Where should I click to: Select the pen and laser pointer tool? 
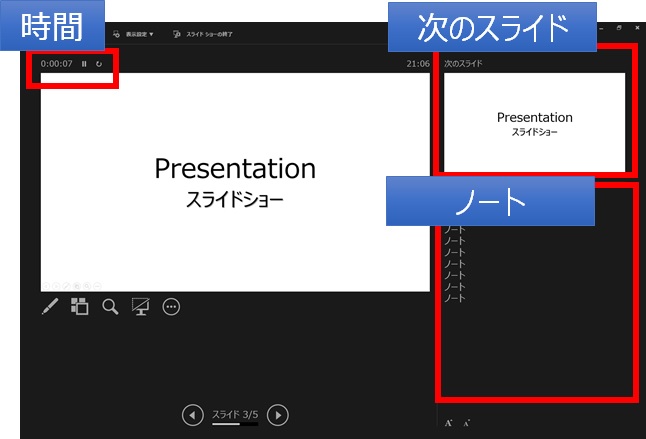point(50,307)
